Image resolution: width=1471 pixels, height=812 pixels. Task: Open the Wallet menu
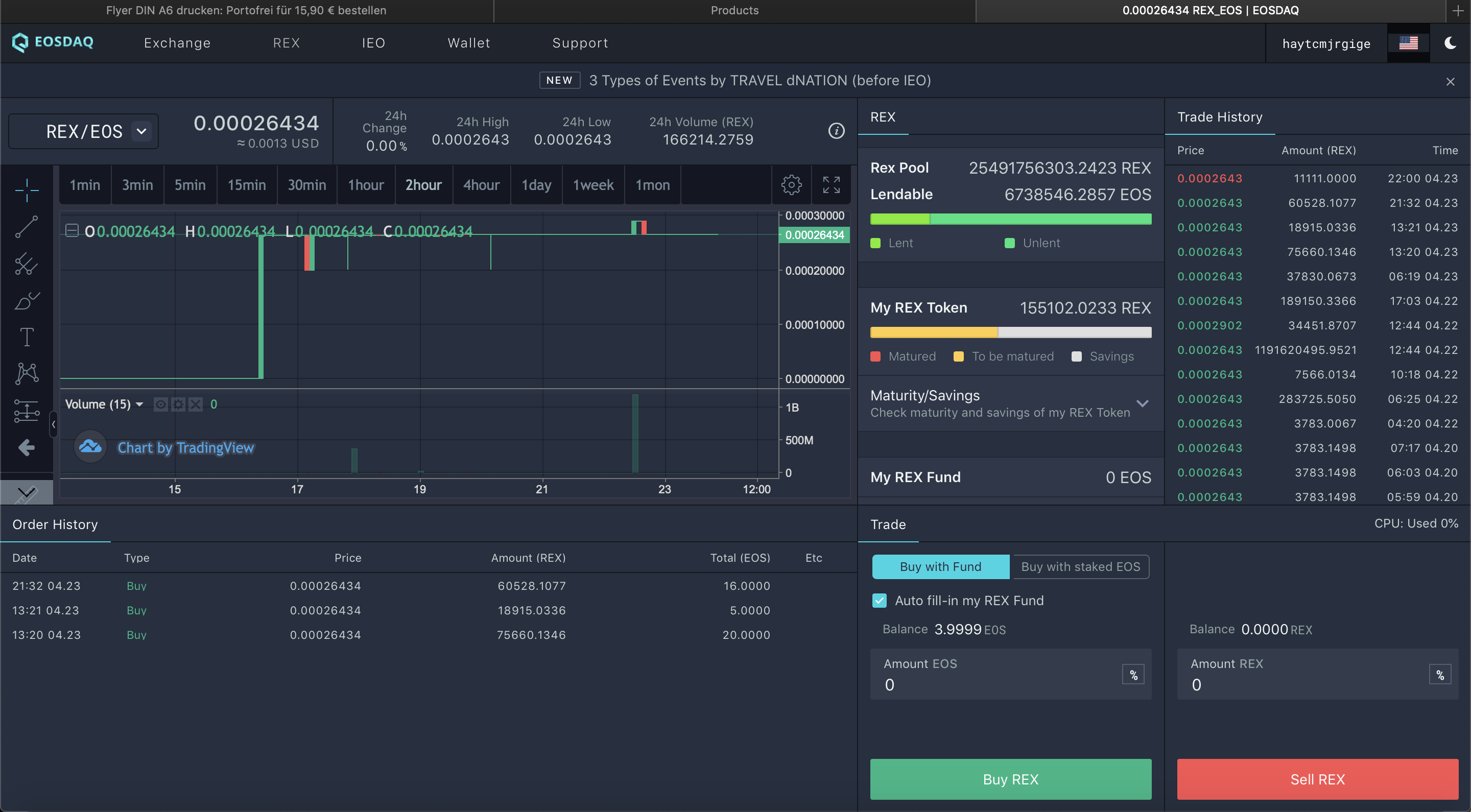(469, 43)
